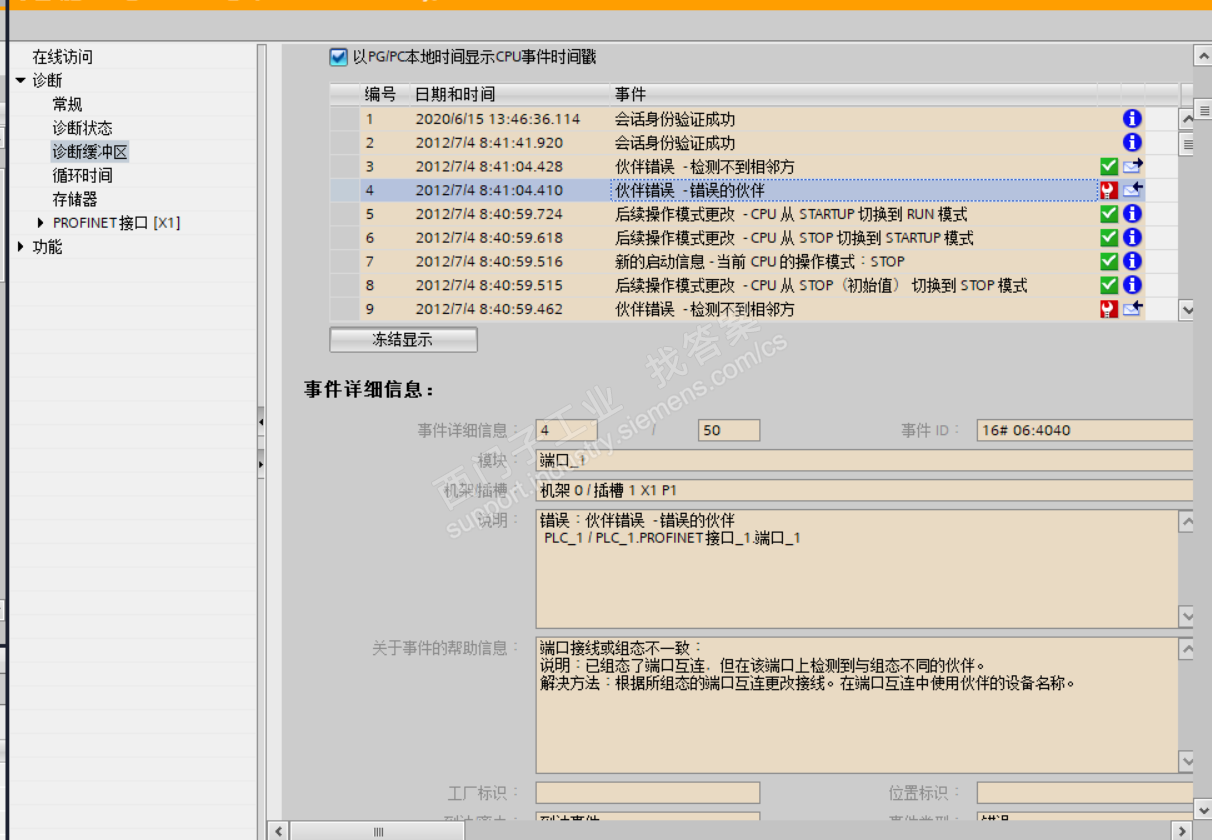Click the green check icon on row 8
The width and height of the screenshot is (1212, 840).
[1109, 285]
